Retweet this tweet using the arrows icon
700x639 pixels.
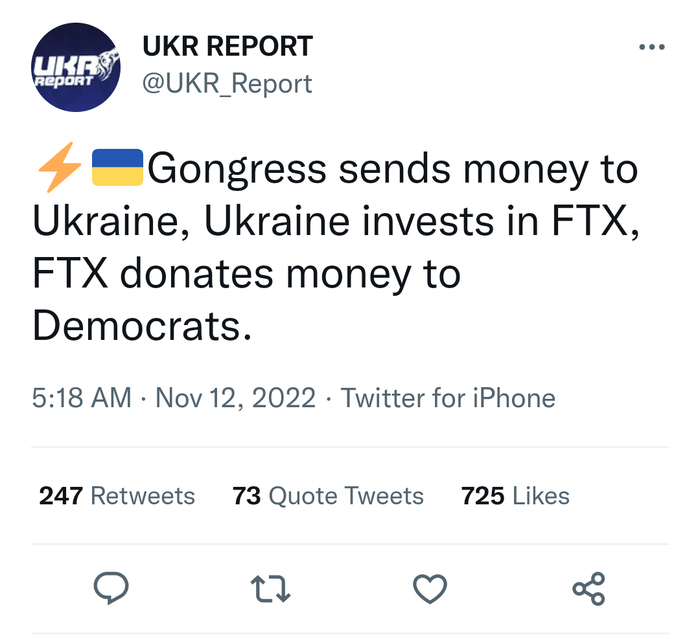tap(270, 589)
